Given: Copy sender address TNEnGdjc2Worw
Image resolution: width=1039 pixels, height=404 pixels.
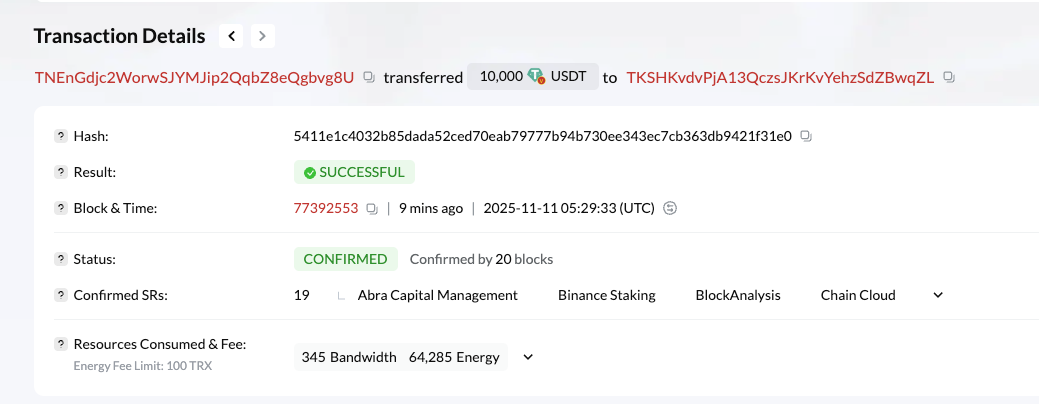Looking at the screenshot, I should [368, 77].
